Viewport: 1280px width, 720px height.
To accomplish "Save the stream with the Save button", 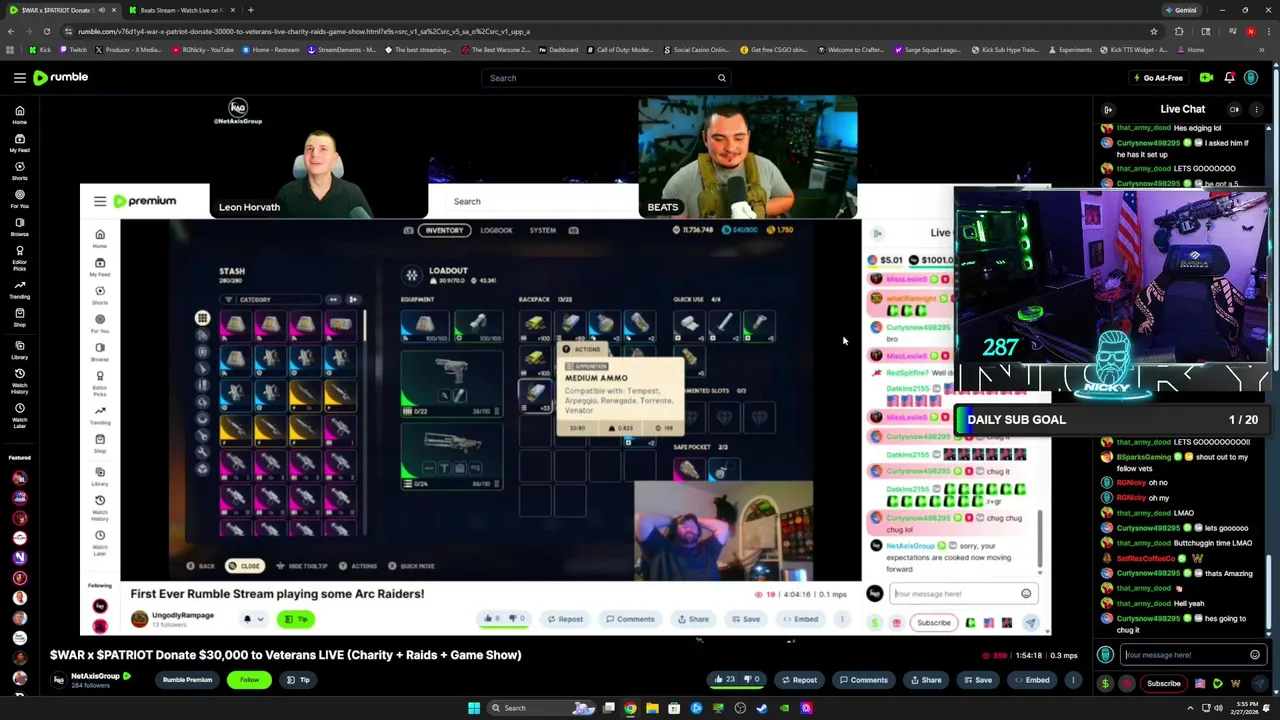I will (x=977, y=680).
